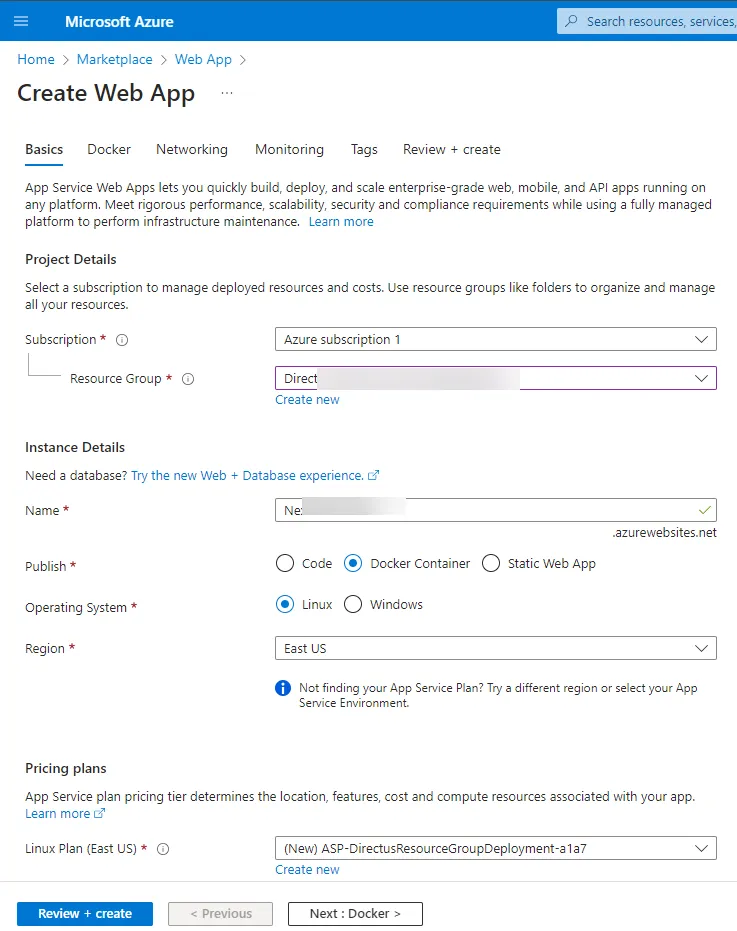Click the Microsoft Azure logo
The height and width of the screenshot is (931, 737).
click(x=118, y=21)
